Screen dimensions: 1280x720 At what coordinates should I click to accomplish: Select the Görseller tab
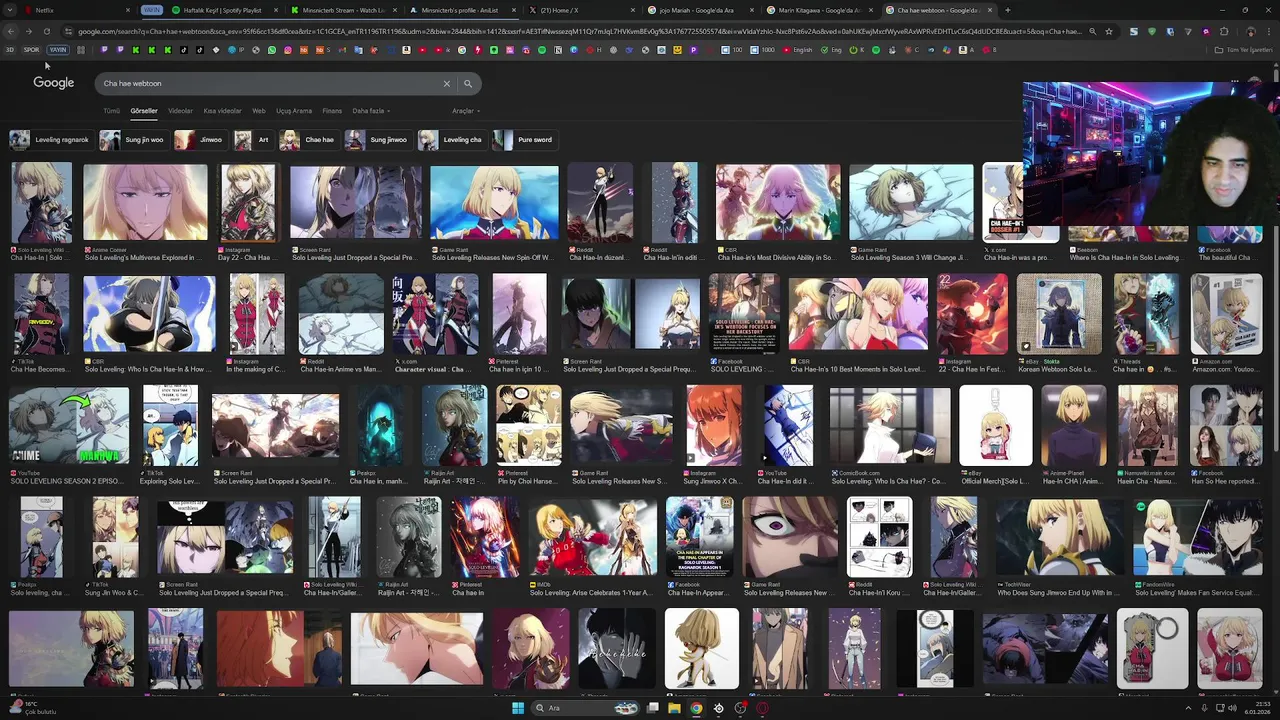click(144, 111)
